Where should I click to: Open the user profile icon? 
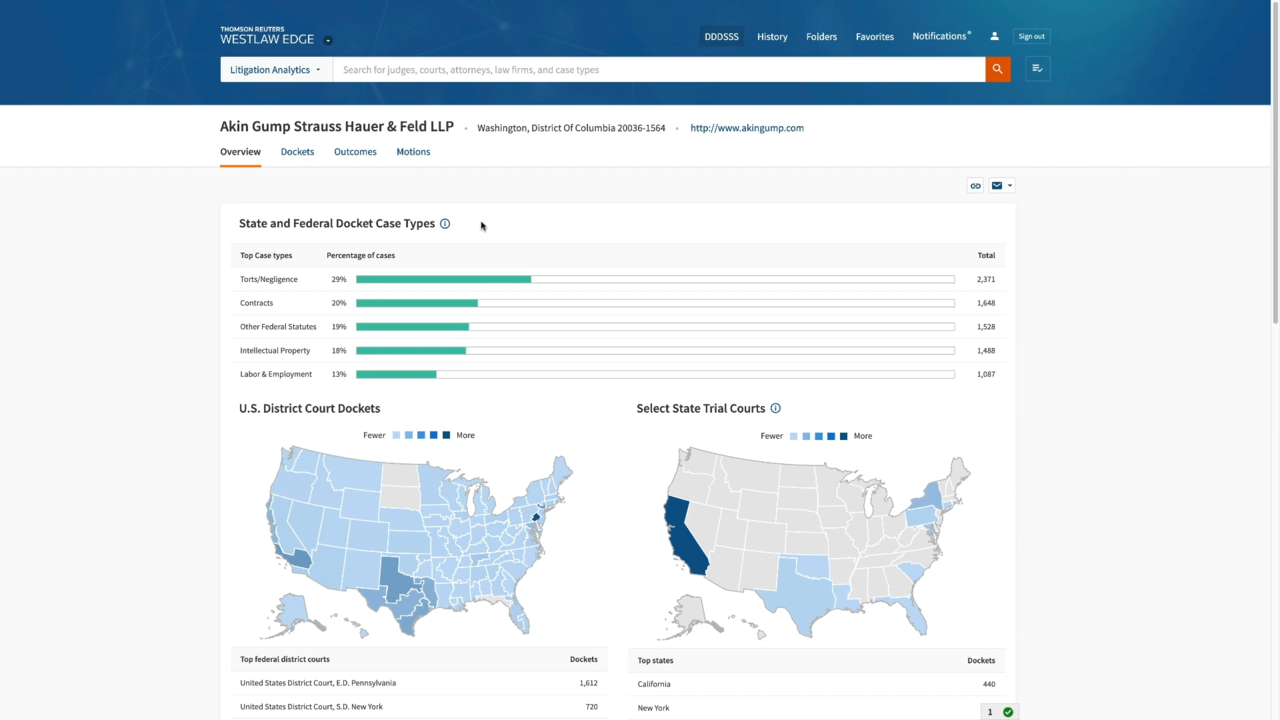(x=994, y=36)
